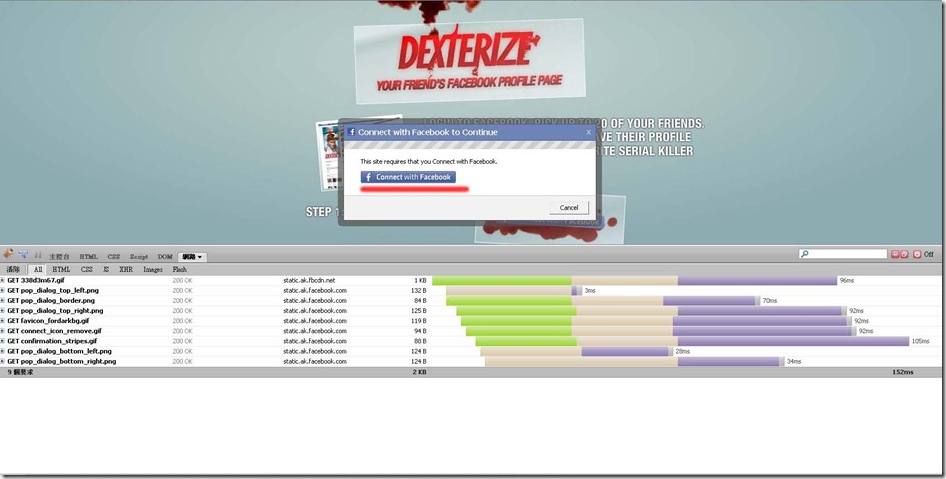Click the 清除 (clear) button in Net panel
The image size is (946, 479).
point(13,270)
